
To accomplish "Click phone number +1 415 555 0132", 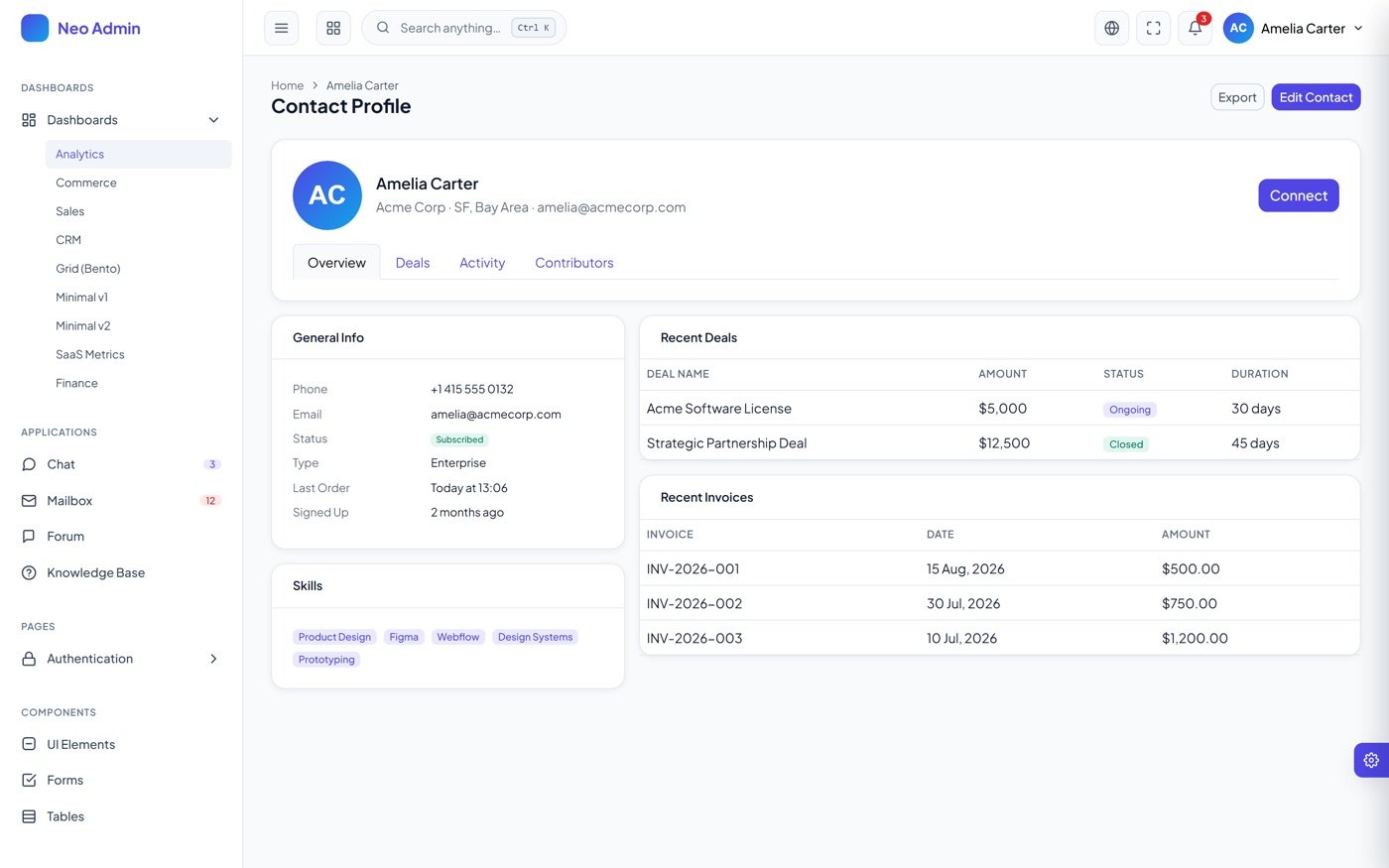I will click(472, 389).
